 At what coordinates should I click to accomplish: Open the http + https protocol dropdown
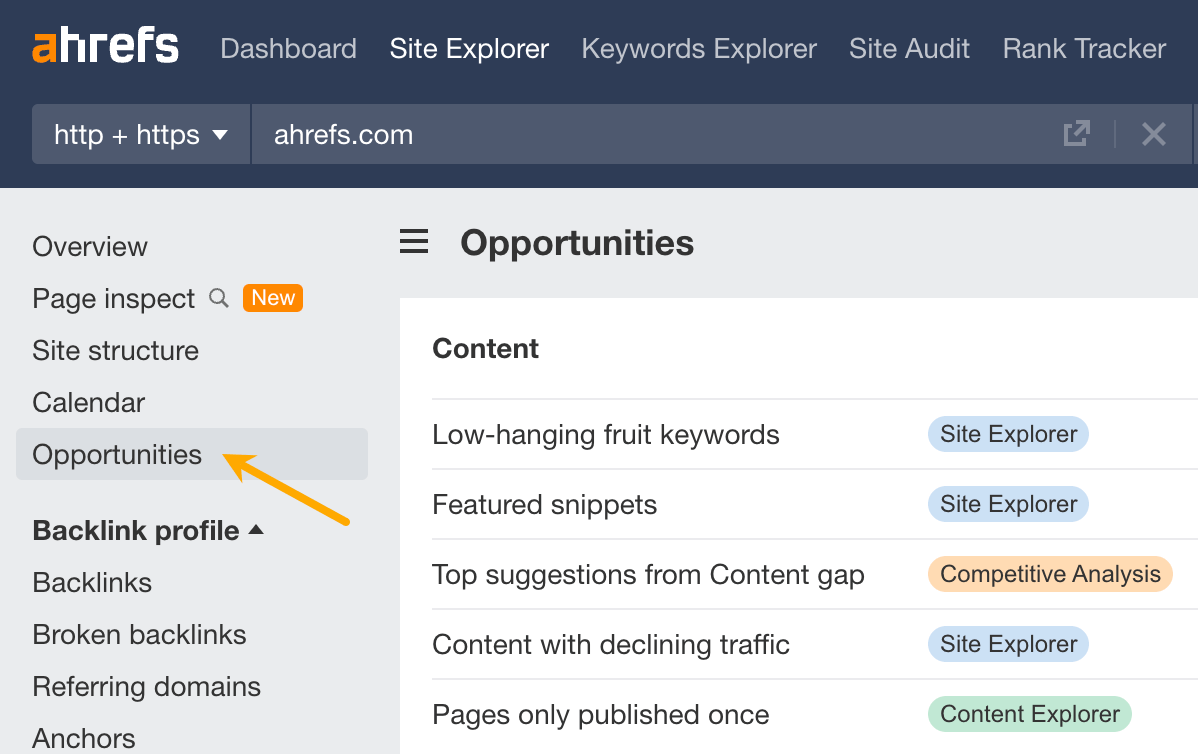coord(140,133)
